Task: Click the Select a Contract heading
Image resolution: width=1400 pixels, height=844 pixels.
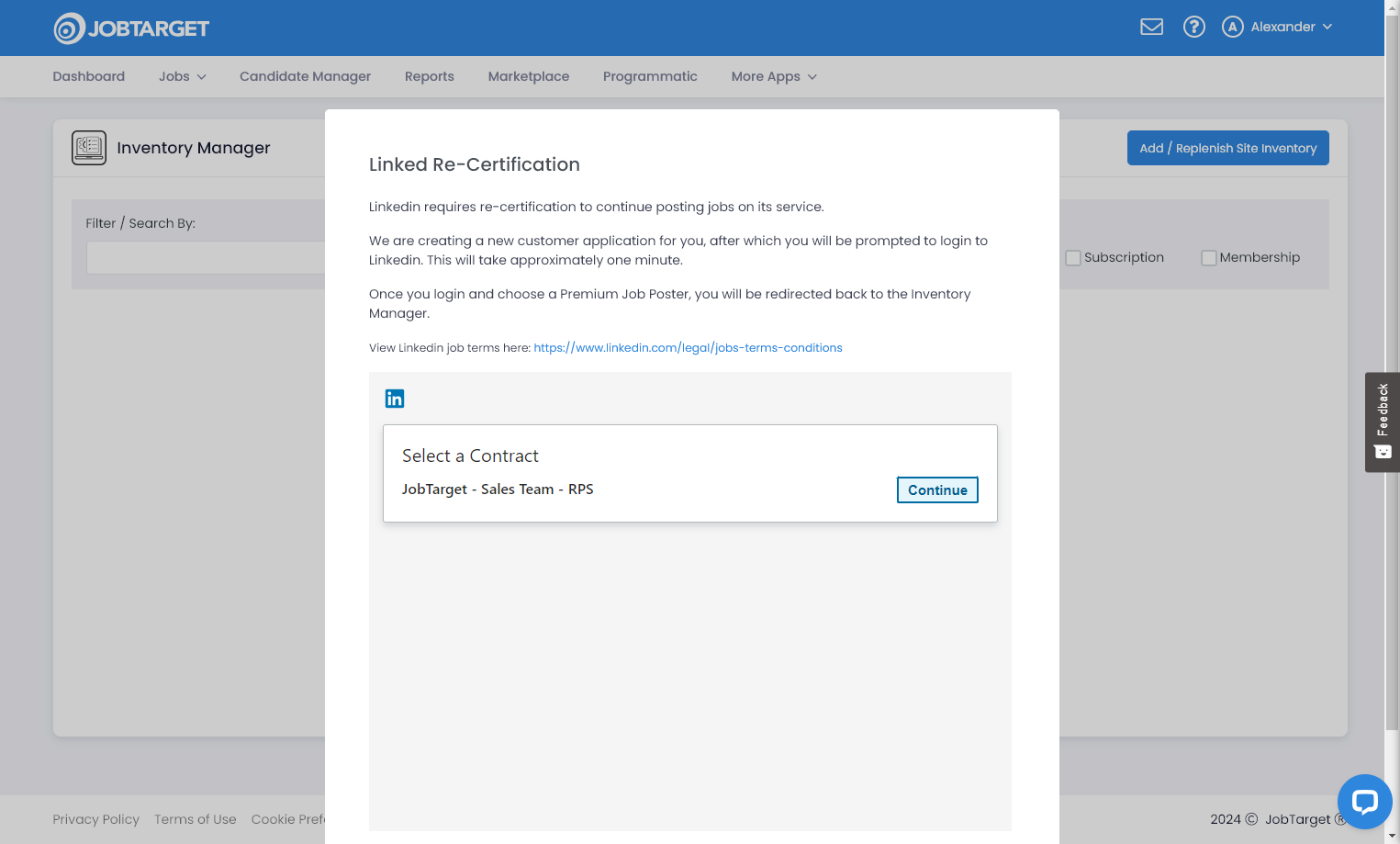Action: [470, 456]
